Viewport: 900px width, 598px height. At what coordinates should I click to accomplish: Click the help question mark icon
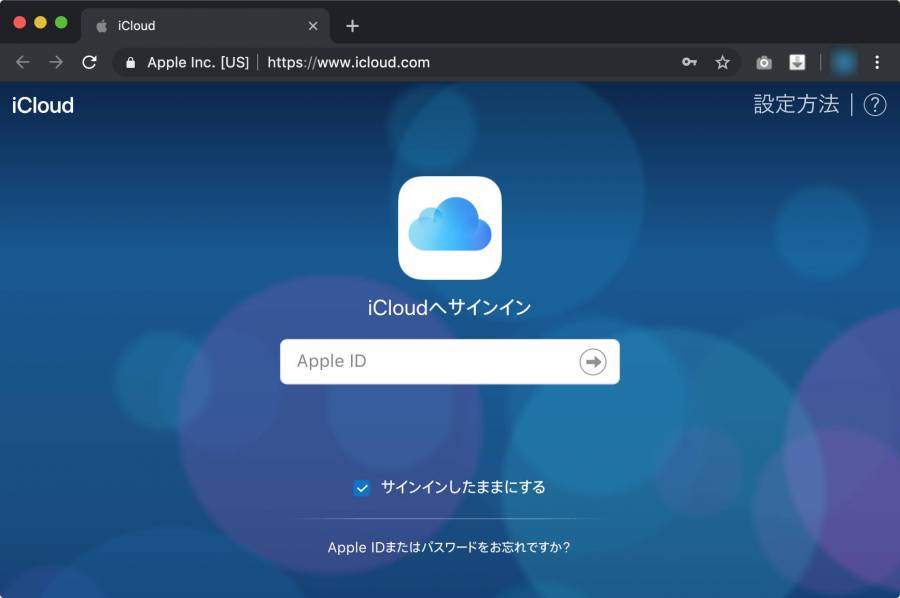[x=875, y=105]
